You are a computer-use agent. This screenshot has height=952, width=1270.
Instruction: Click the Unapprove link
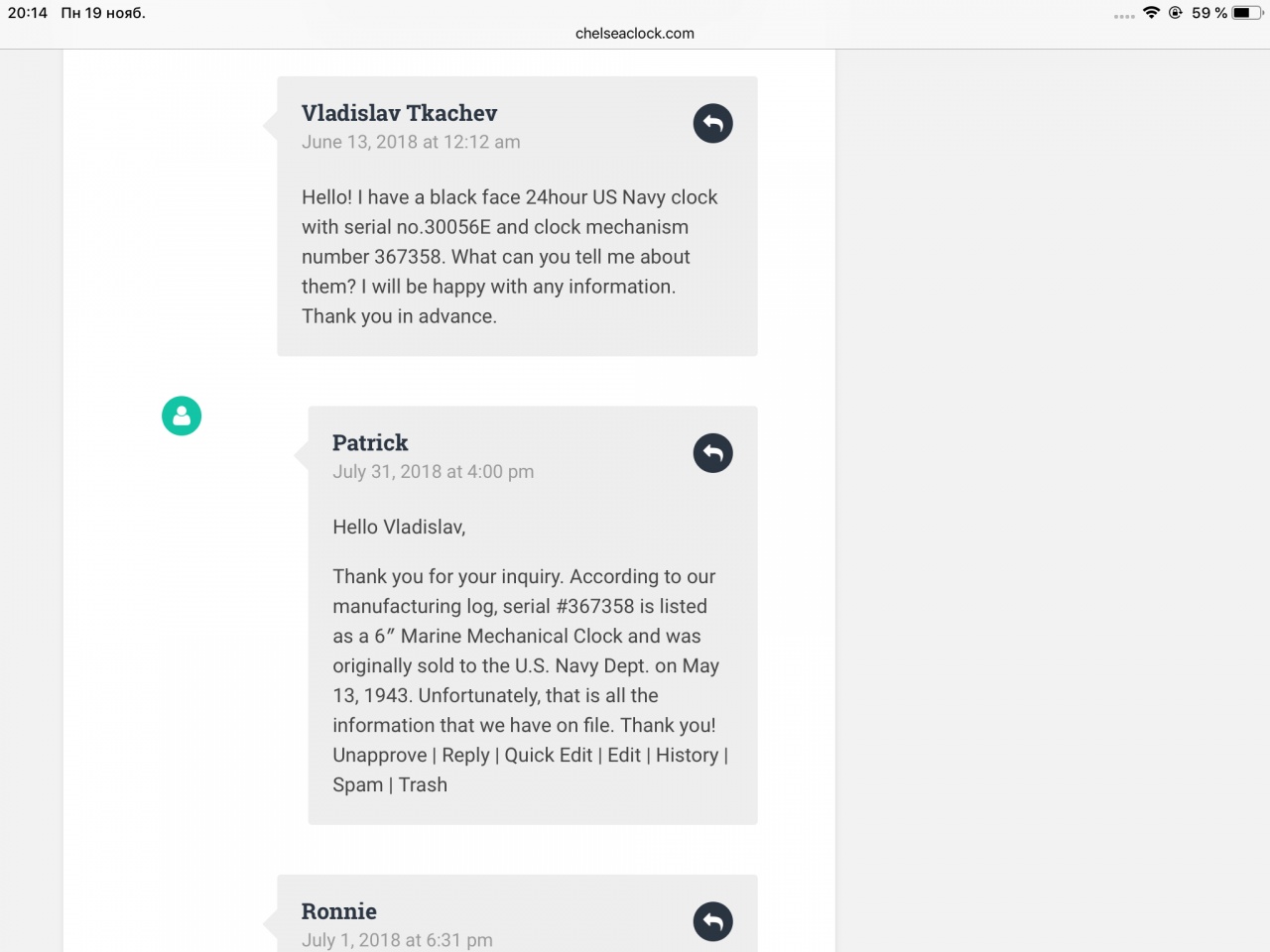pos(379,756)
